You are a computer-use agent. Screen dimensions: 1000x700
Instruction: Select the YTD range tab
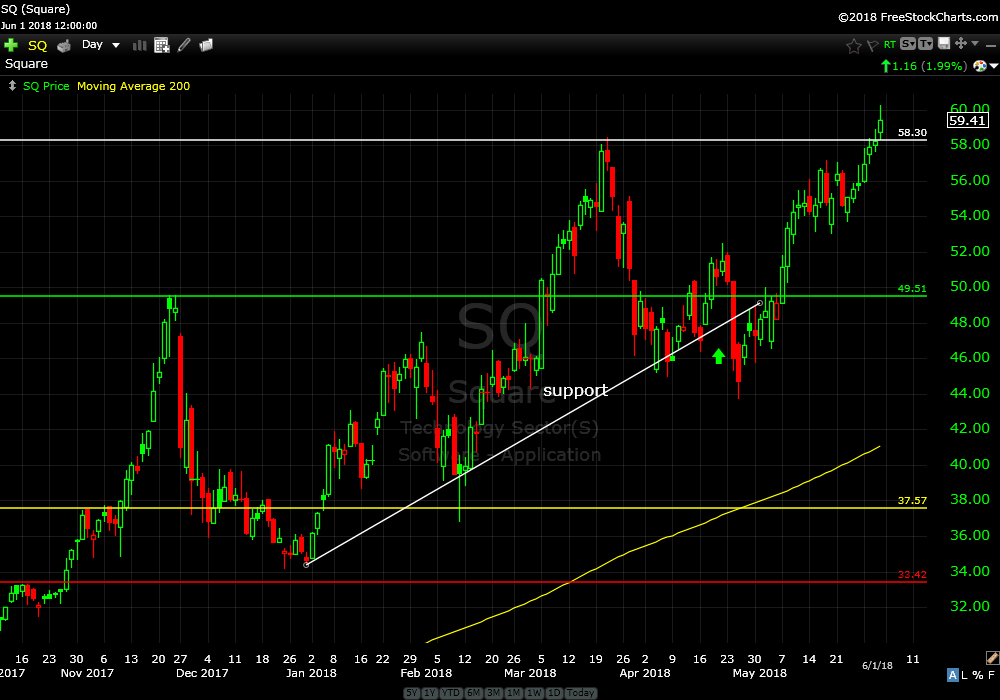tap(449, 692)
